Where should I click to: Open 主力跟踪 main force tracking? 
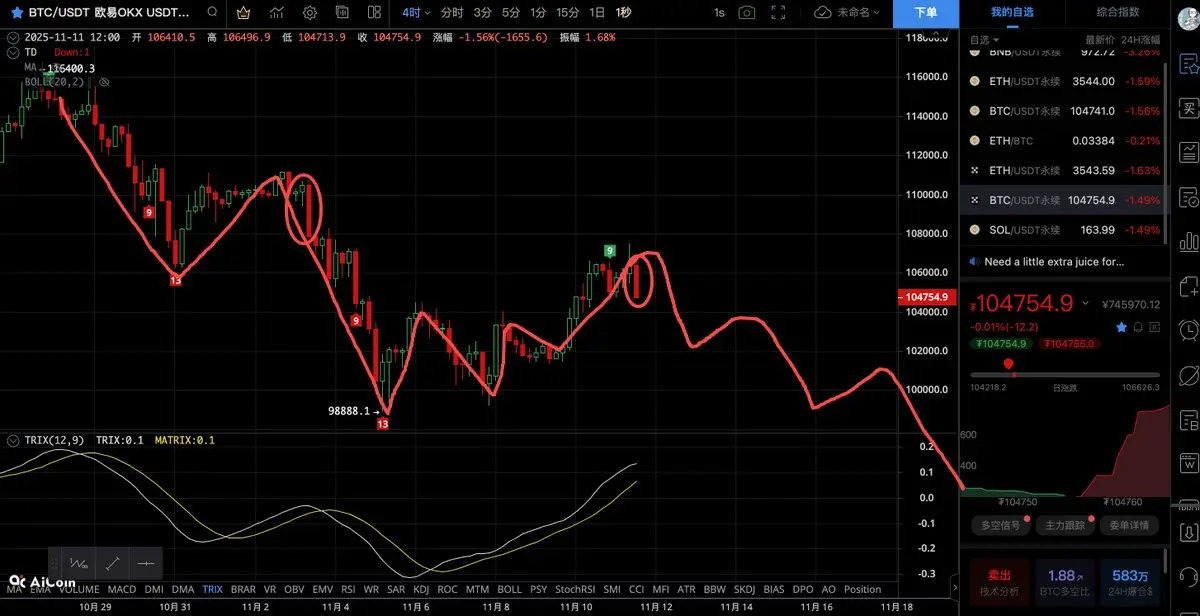tap(1064, 525)
